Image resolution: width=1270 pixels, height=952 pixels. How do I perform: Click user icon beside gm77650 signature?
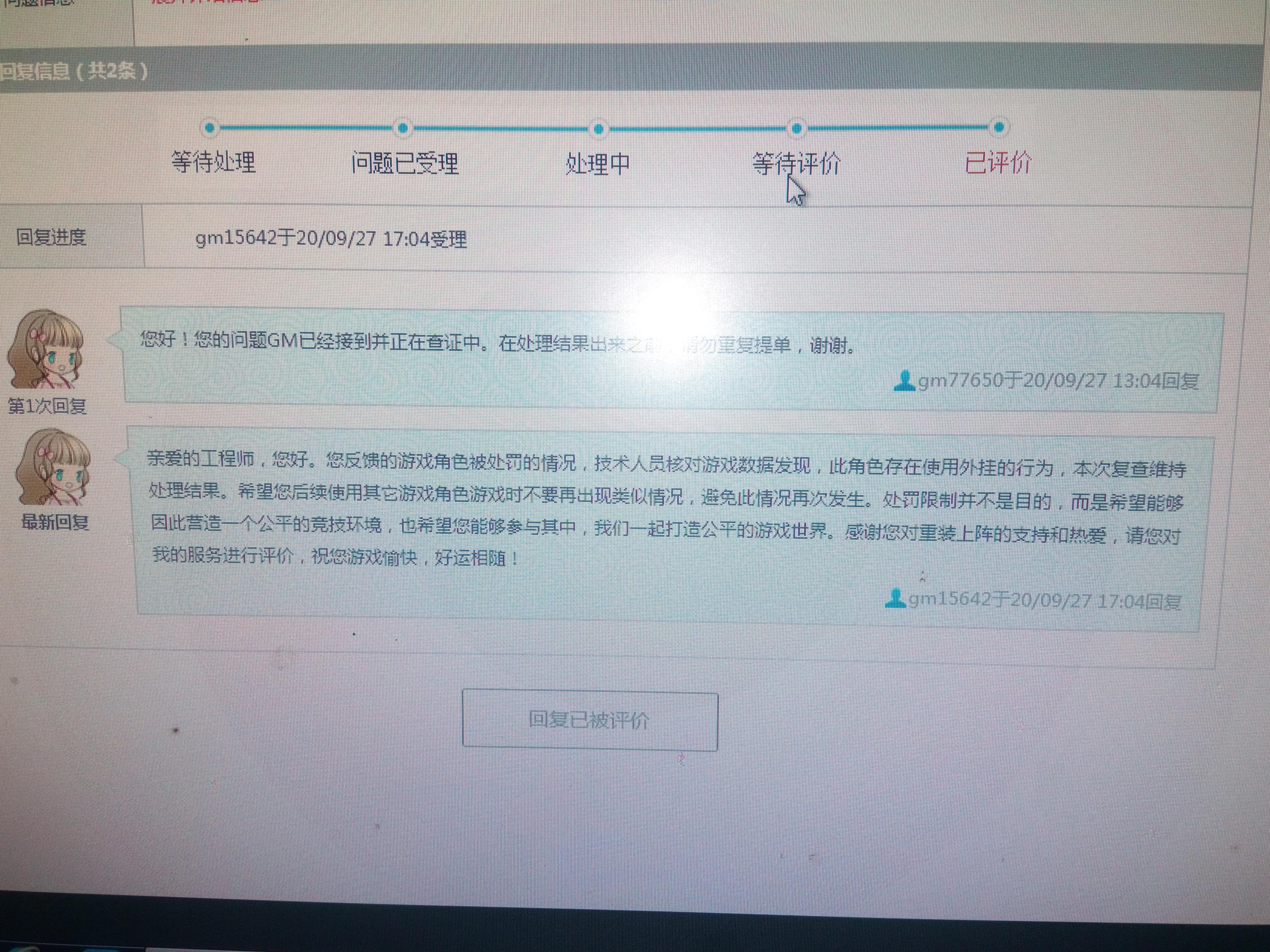[904, 380]
